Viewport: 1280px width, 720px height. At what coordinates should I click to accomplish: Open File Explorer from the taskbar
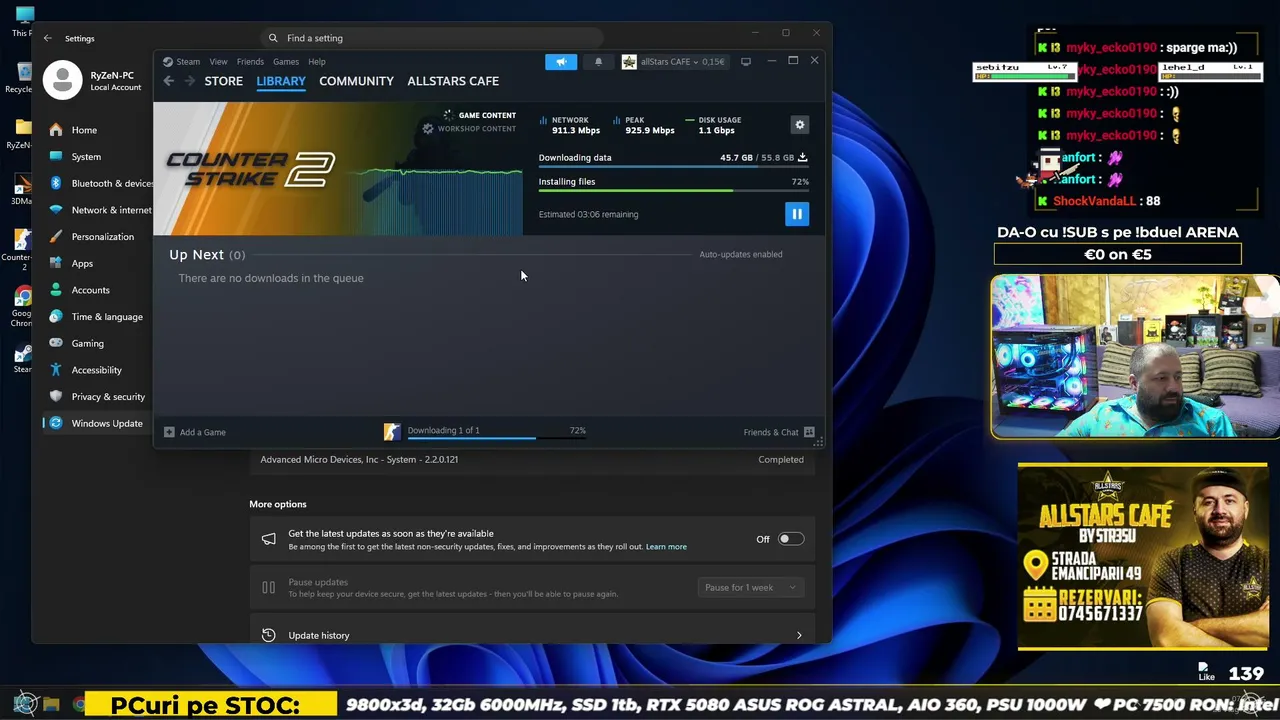52,704
